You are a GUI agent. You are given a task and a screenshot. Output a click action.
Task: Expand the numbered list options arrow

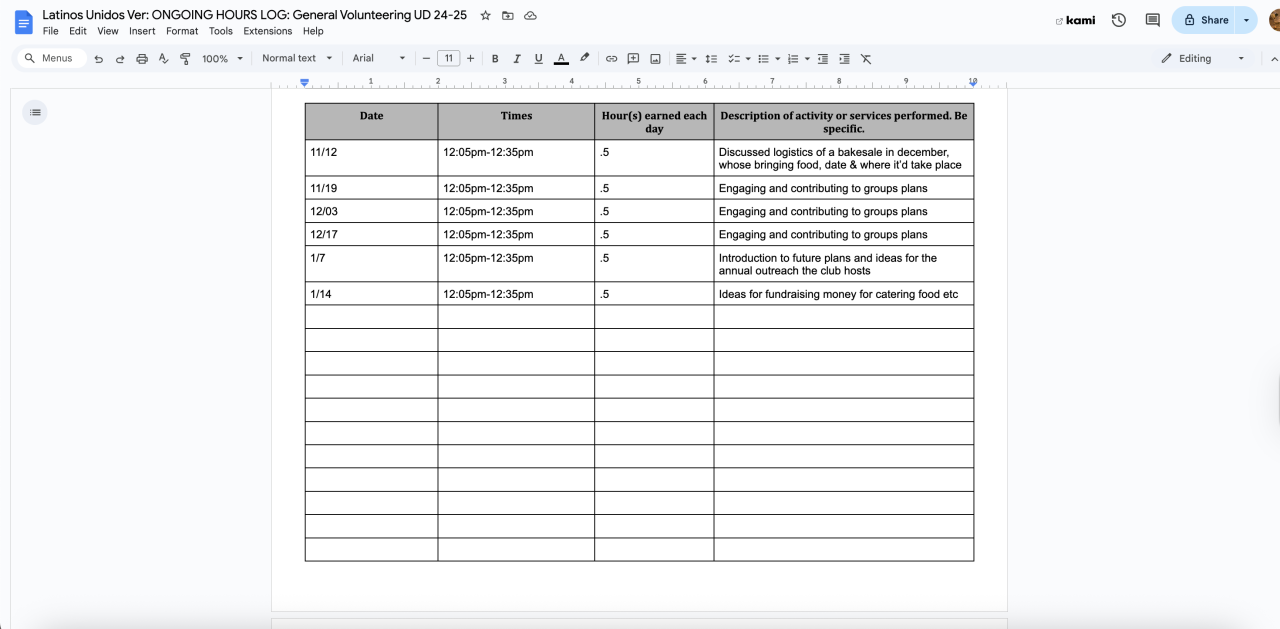click(x=807, y=59)
